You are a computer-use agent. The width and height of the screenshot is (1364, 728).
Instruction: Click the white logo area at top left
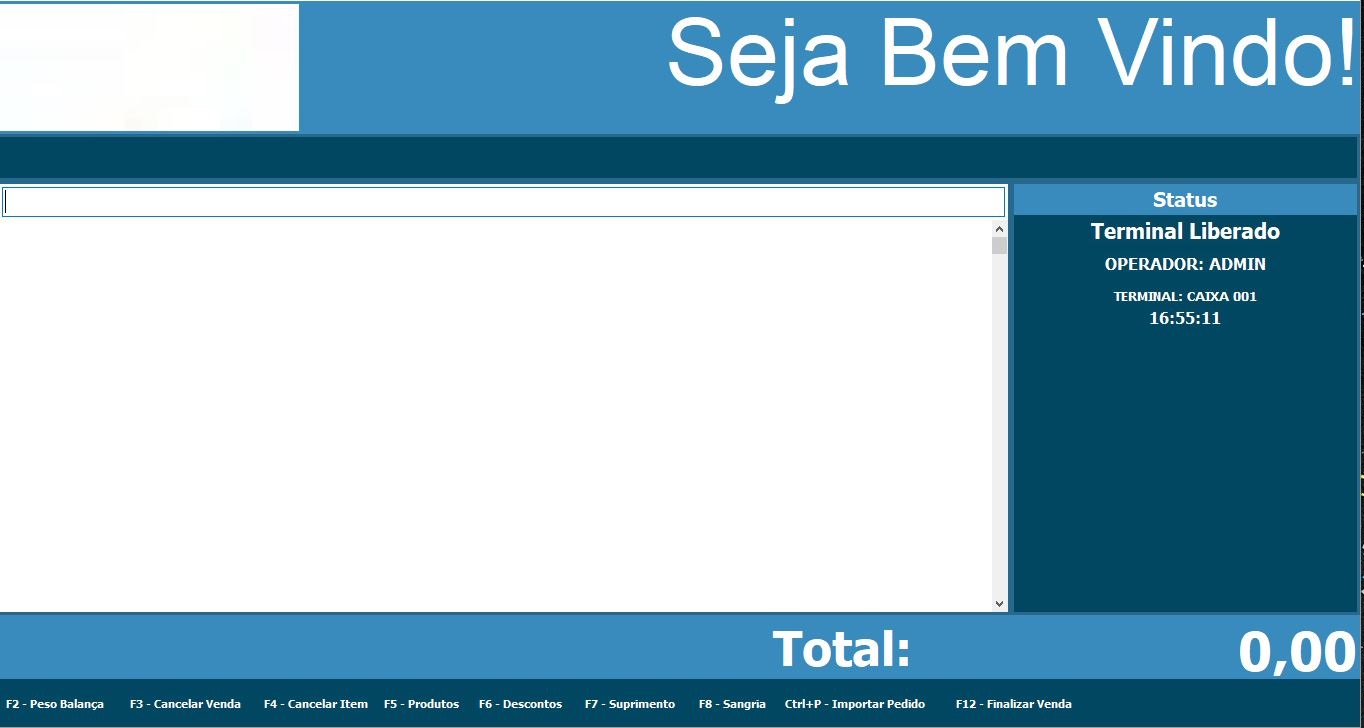(x=149, y=67)
